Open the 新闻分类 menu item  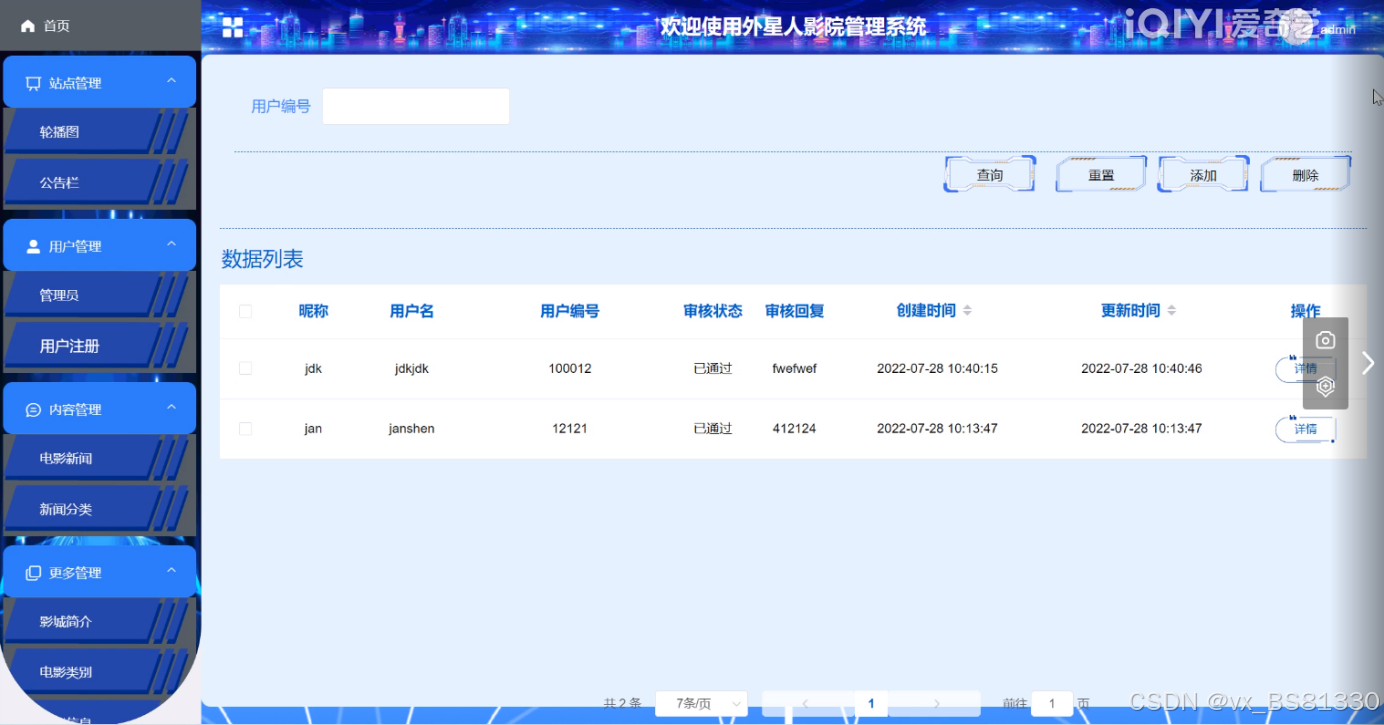(98, 509)
